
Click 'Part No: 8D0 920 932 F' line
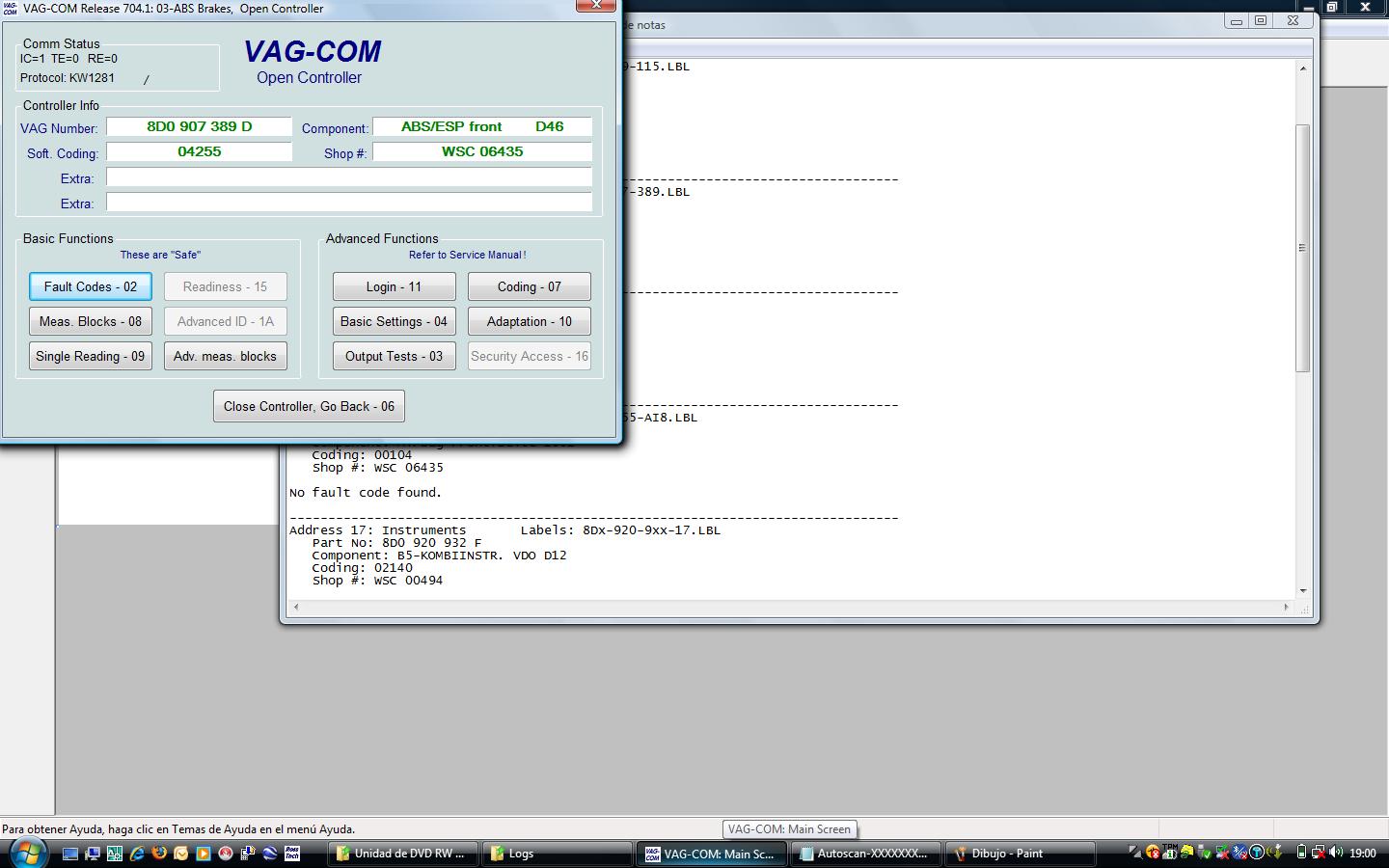pyautogui.click(x=396, y=542)
